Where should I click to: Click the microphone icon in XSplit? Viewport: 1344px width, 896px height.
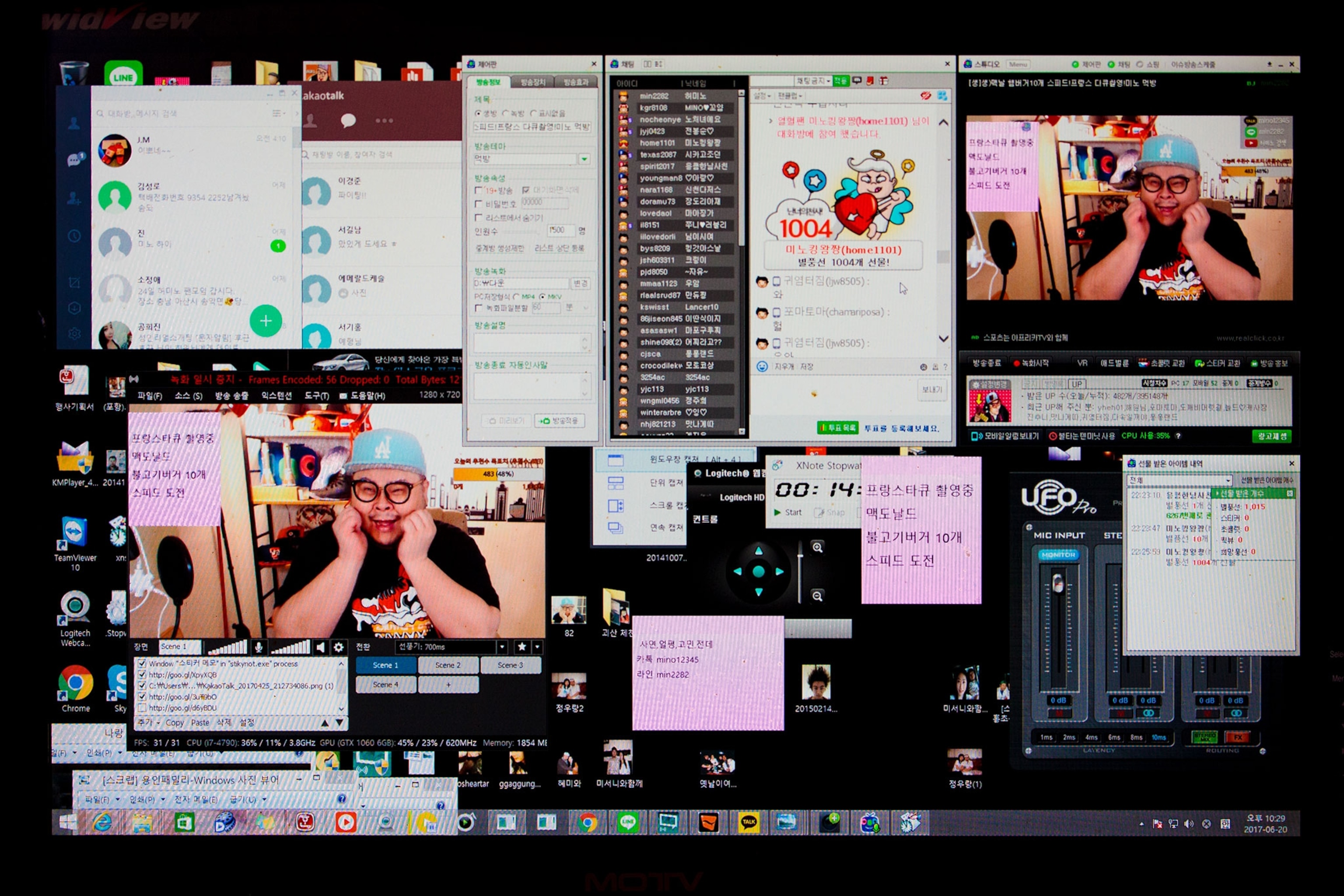pyautogui.click(x=259, y=647)
